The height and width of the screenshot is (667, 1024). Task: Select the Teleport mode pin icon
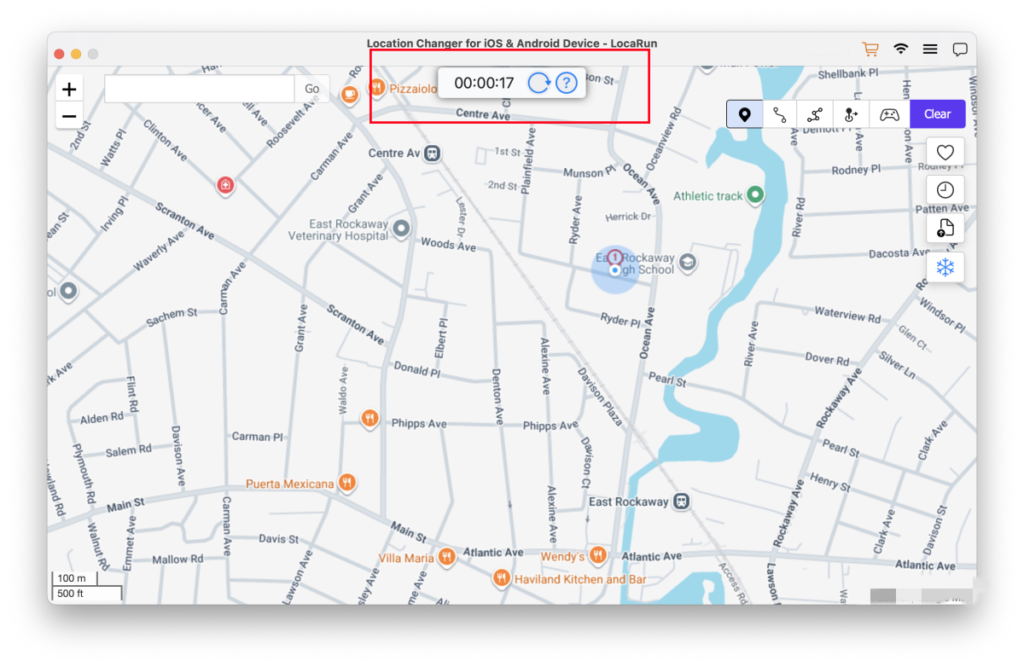(x=744, y=114)
